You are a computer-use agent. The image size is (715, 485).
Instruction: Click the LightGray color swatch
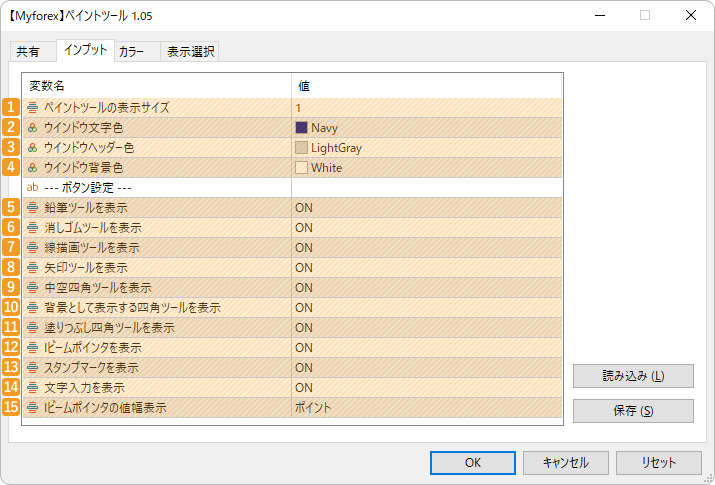pyautogui.click(x=301, y=148)
